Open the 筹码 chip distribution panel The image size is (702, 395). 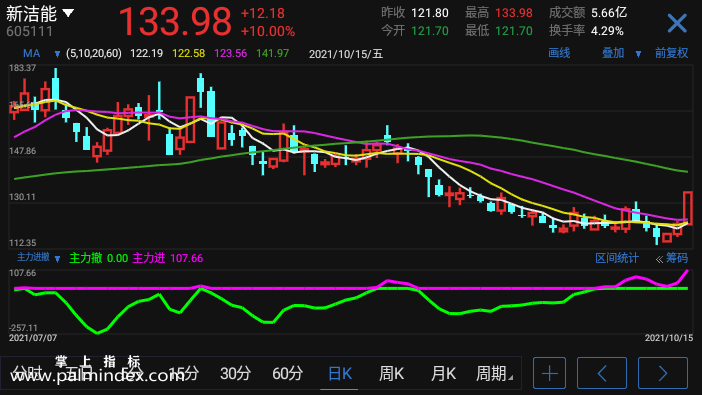(672, 258)
